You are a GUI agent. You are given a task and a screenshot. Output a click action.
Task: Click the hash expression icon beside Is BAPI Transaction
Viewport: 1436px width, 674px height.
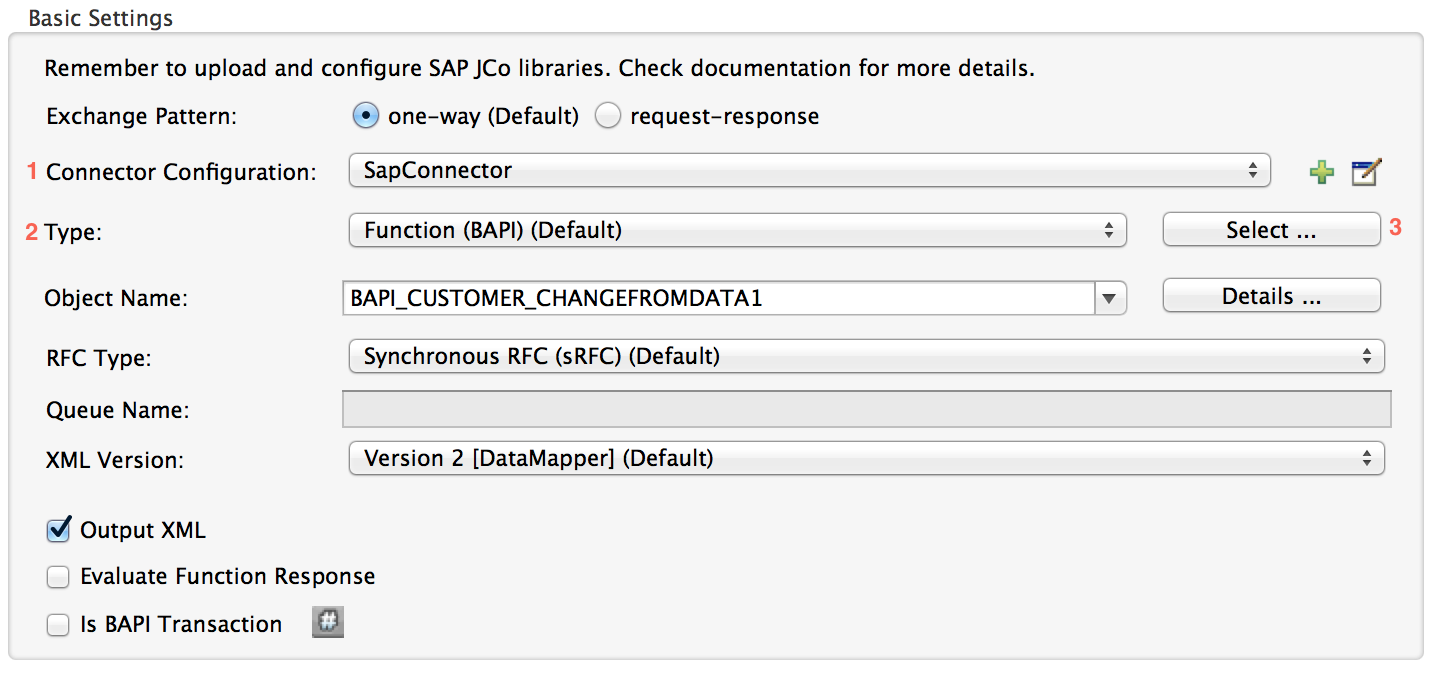[x=328, y=622]
